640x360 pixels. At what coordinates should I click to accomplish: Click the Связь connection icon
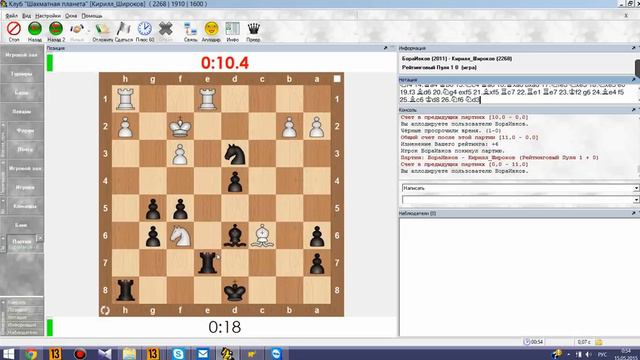pos(190,29)
